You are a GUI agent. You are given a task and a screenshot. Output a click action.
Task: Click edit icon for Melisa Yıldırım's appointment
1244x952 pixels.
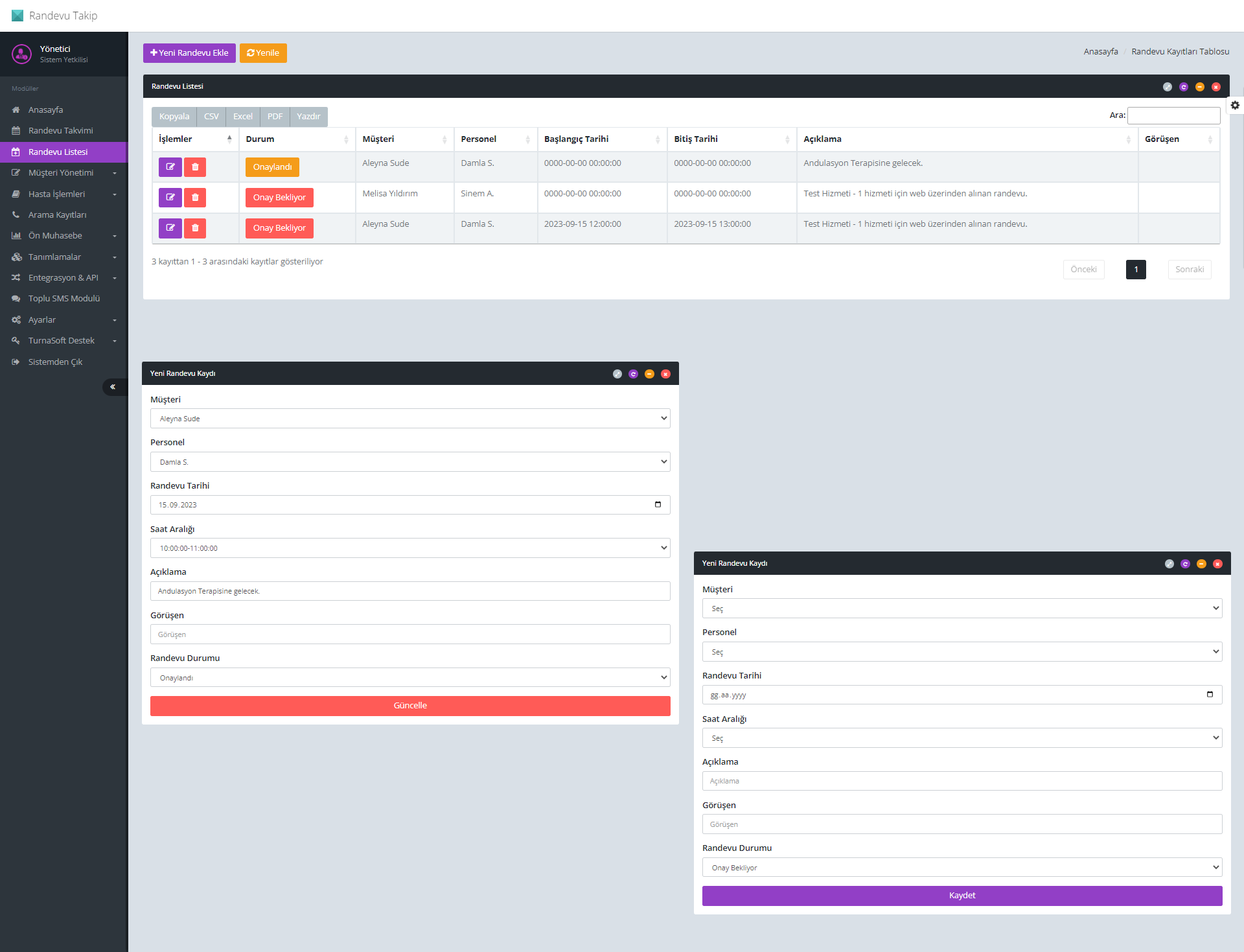coord(170,198)
